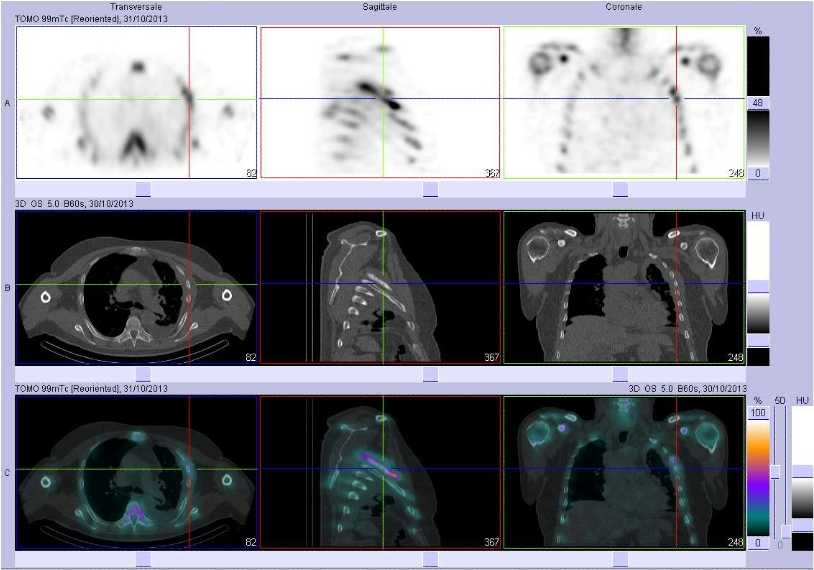This screenshot has height=570, width=814.
Task: Click row C black HU bar
Action: 803,541
